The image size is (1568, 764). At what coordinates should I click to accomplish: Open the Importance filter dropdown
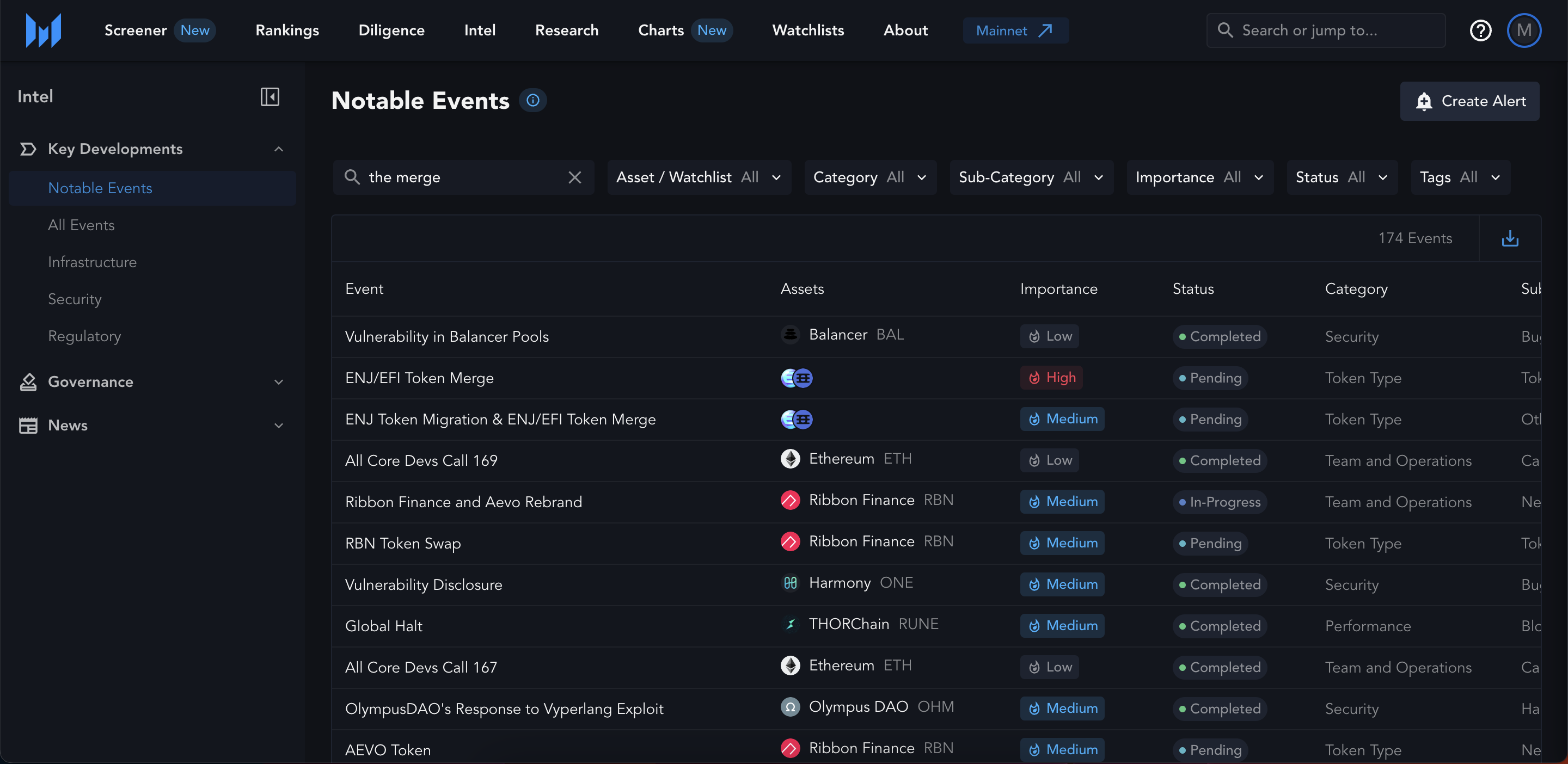point(1199,177)
